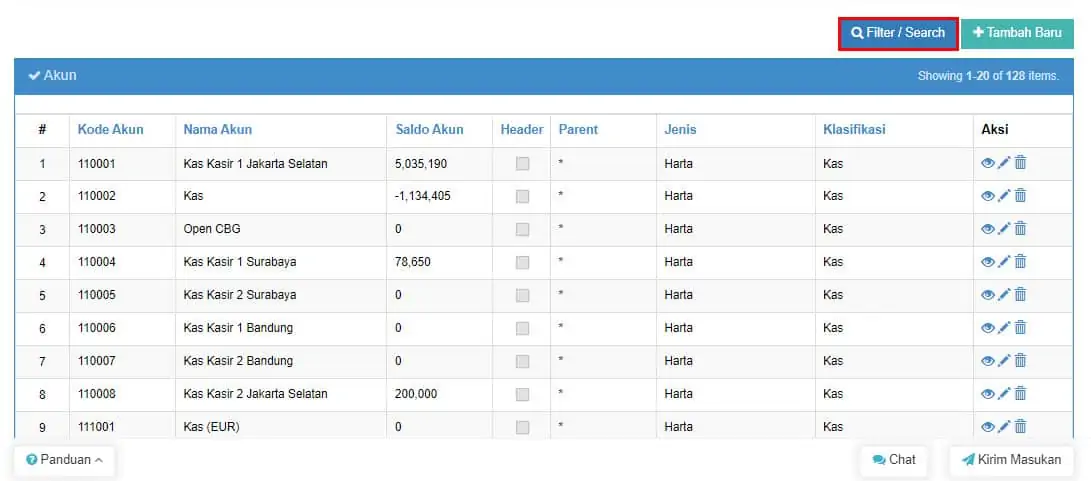The width and height of the screenshot is (1091, 481).
Task: View details of Kas Kasir 1 Jakarta Selatan
Action: (x=987, y=163)
